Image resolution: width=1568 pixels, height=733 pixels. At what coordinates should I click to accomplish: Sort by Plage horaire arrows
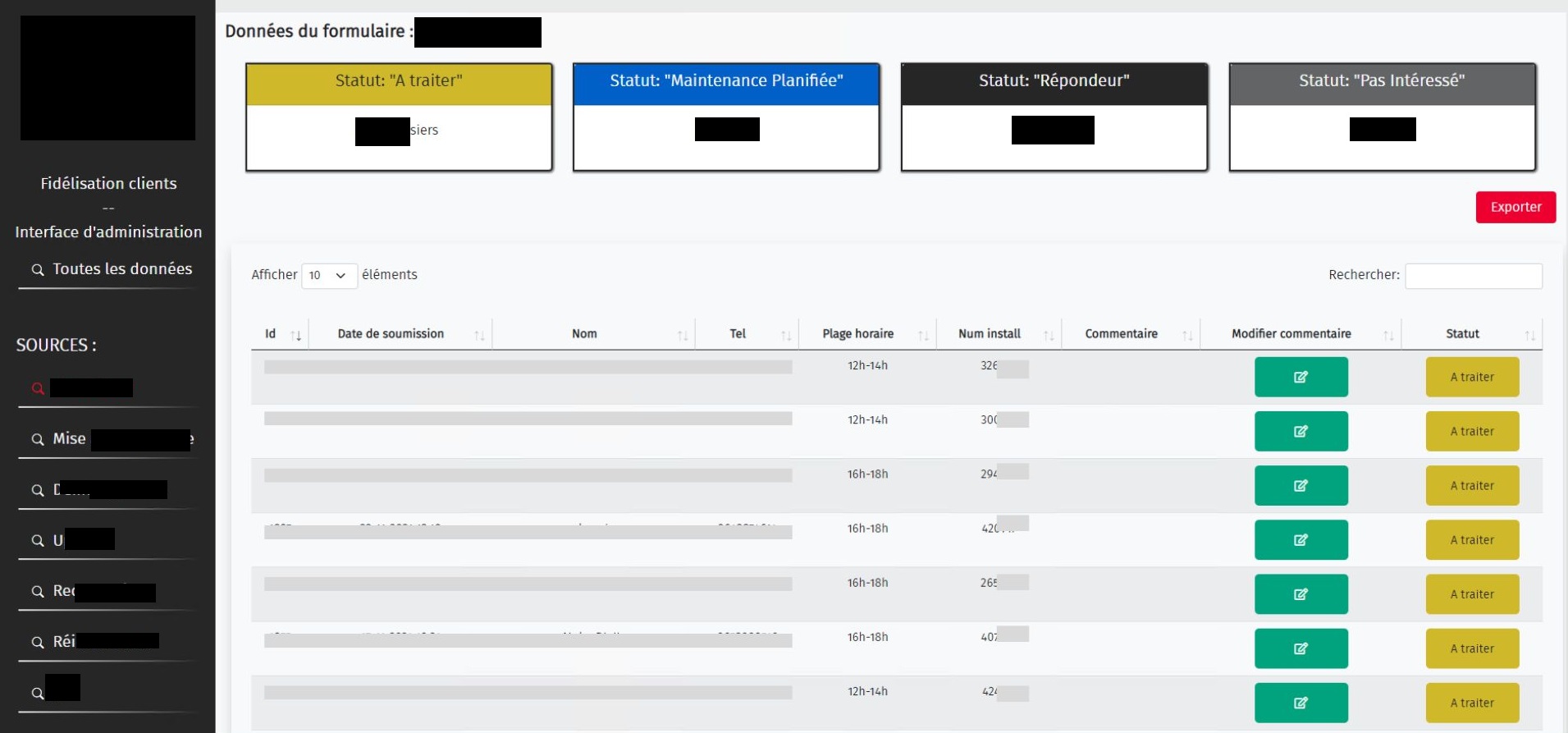pyautogui.click(x=923, y=335)
